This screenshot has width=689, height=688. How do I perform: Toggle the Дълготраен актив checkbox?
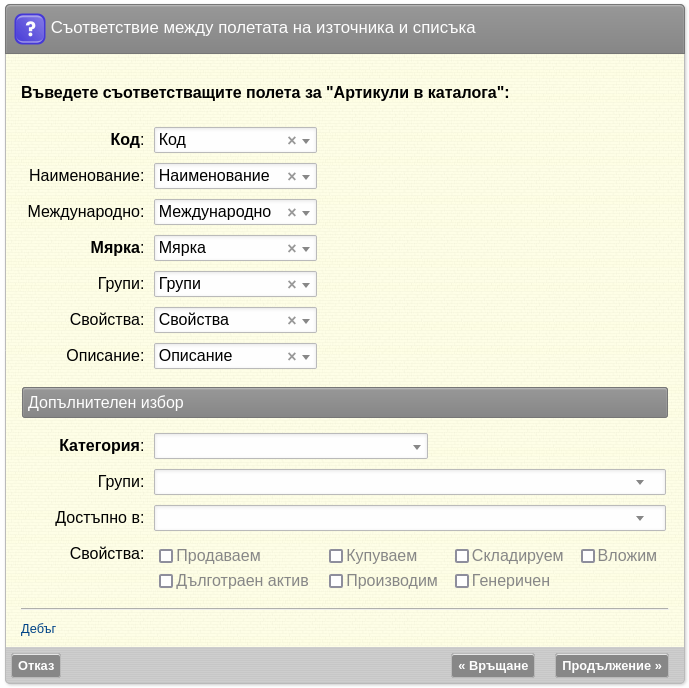pyautogui.click(x=166, y=581)
